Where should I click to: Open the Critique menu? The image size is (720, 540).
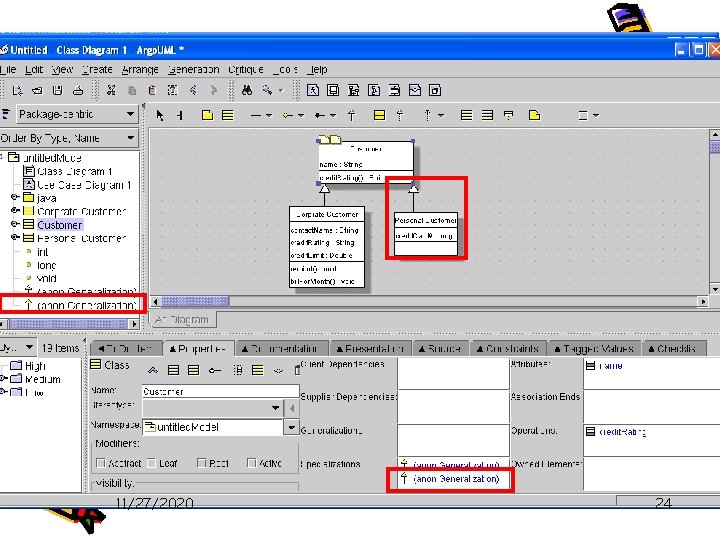pos(246,69)
